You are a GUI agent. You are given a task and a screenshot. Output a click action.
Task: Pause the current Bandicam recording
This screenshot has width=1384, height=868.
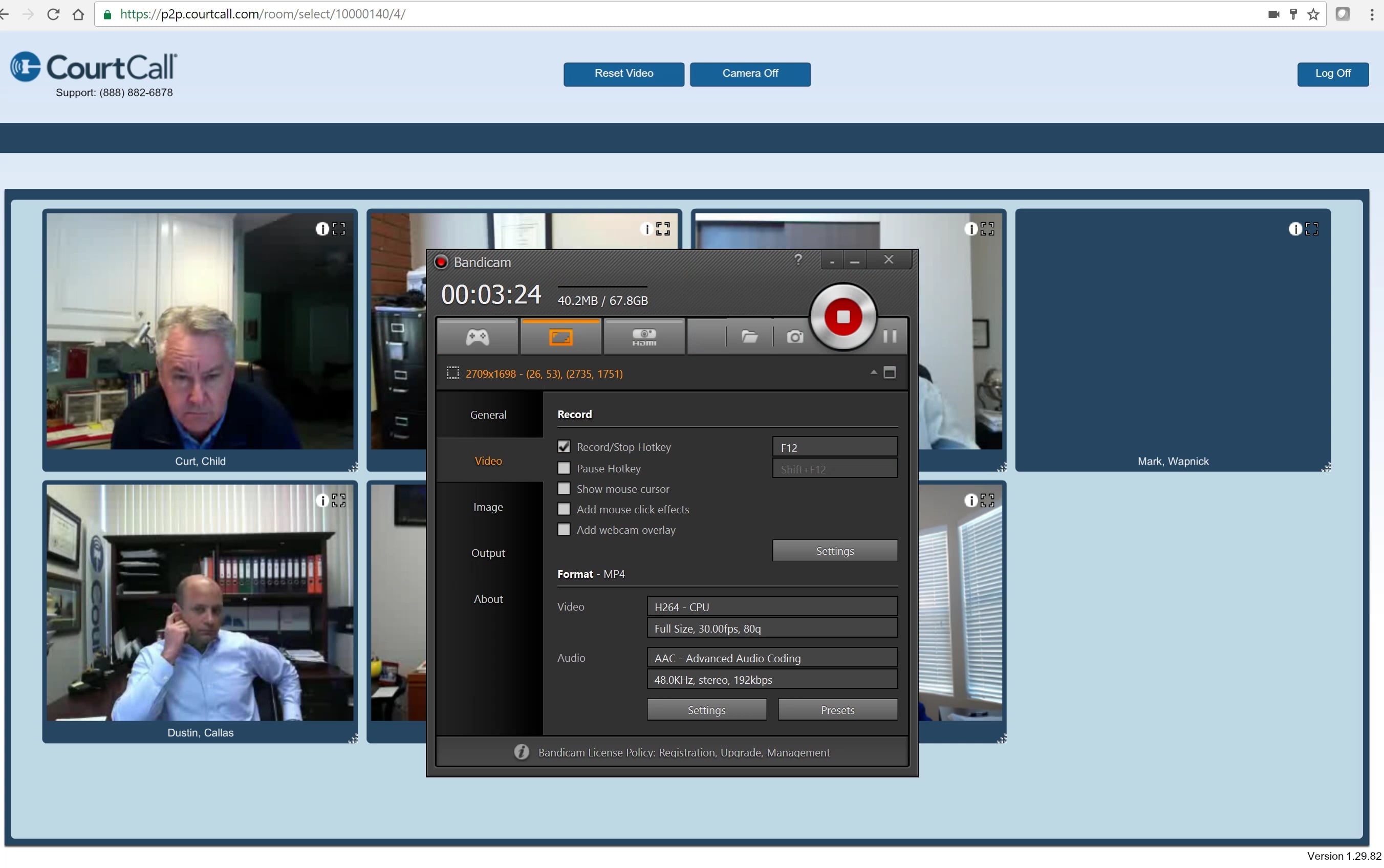click(890, 337)
